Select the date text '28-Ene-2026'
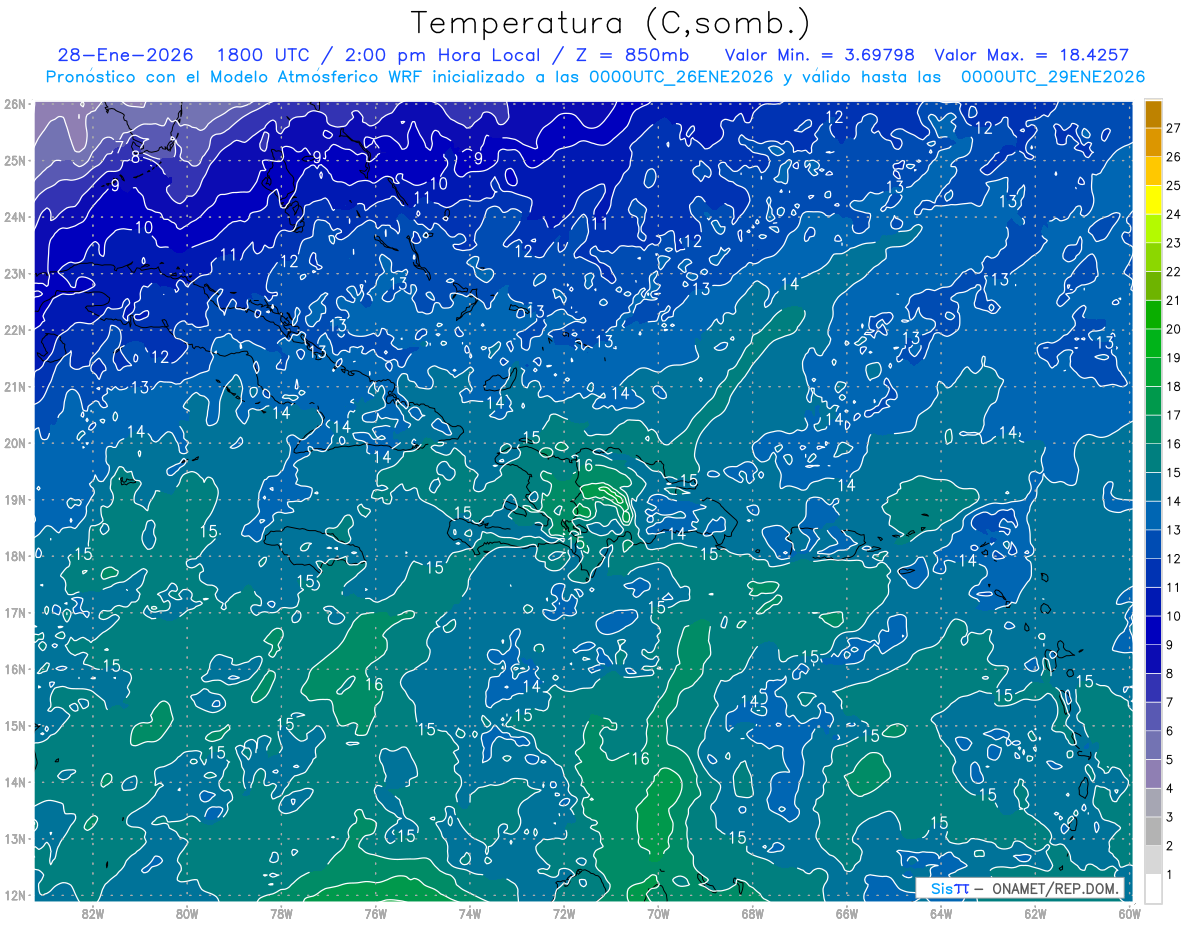The width and height of the screenshot is (1200, 927). point(125,55)
